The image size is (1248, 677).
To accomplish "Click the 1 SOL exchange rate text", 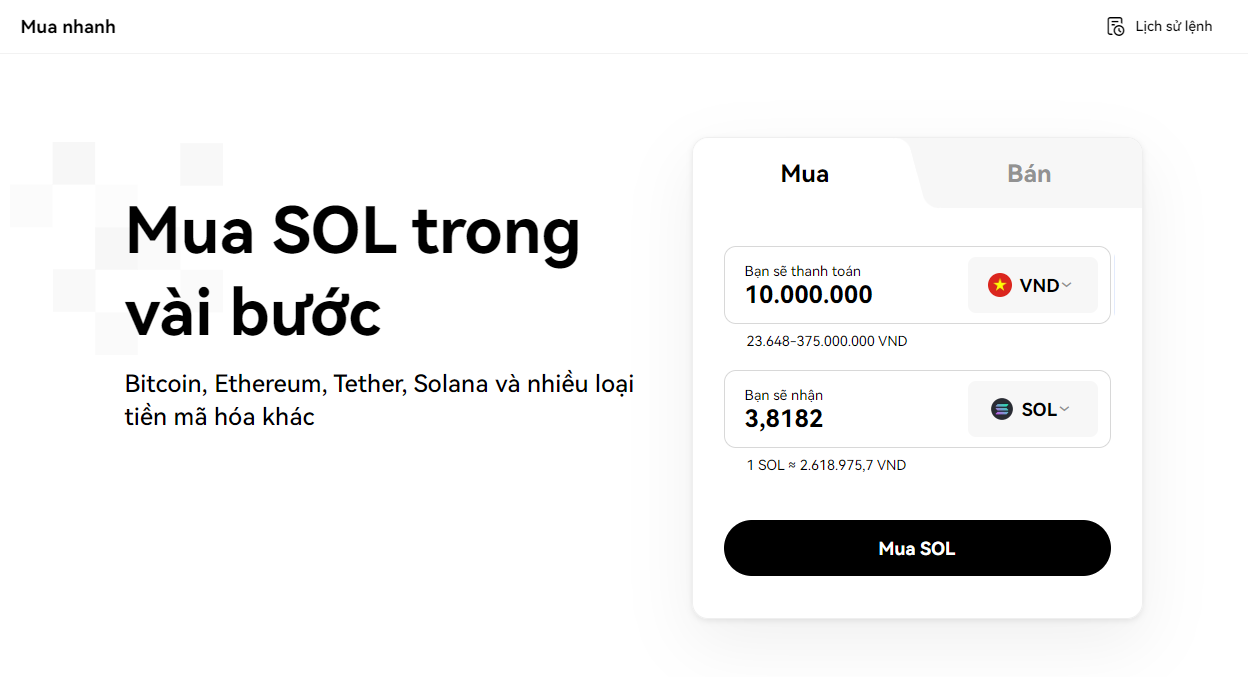I will point(826,465).
